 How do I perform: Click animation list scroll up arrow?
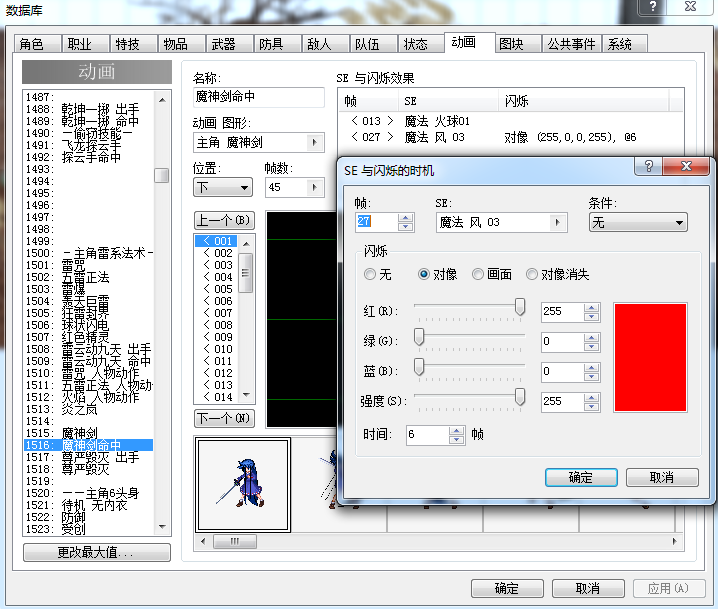coord(162,99)
